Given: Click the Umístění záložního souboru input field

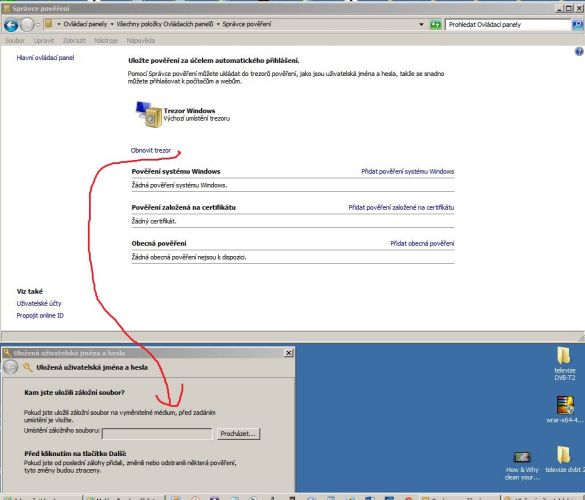Looking at the screenshot, I should [157, 434].
